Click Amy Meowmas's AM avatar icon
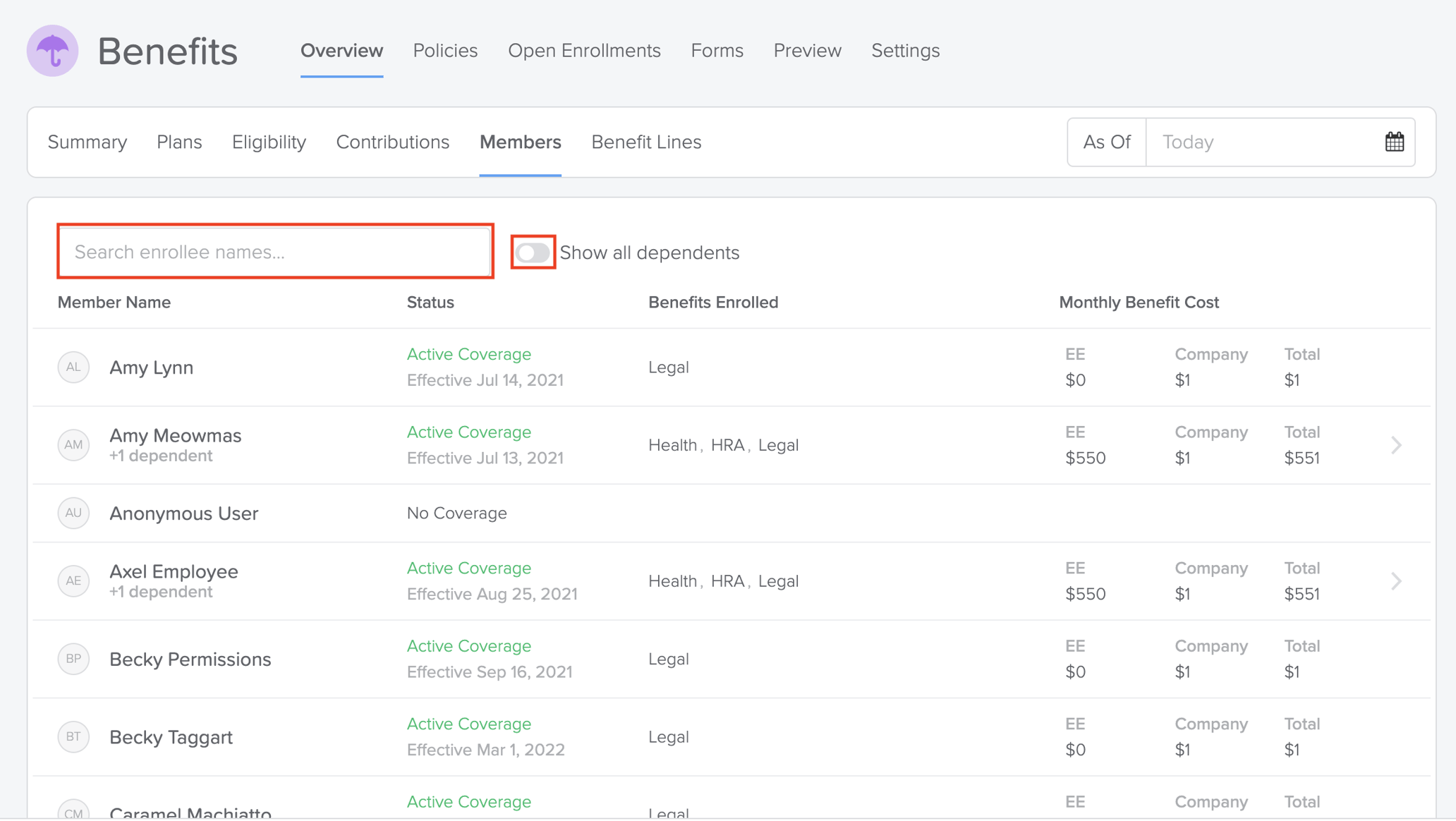 [73, 445]
